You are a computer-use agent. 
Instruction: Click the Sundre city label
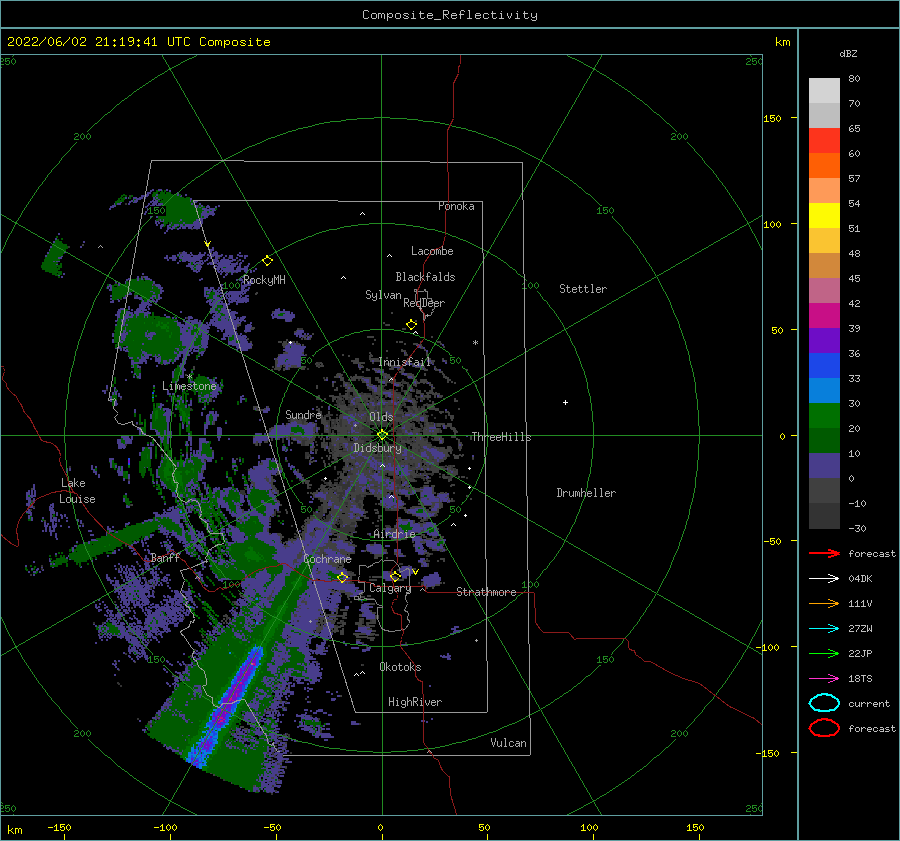[x=303, y=414]
